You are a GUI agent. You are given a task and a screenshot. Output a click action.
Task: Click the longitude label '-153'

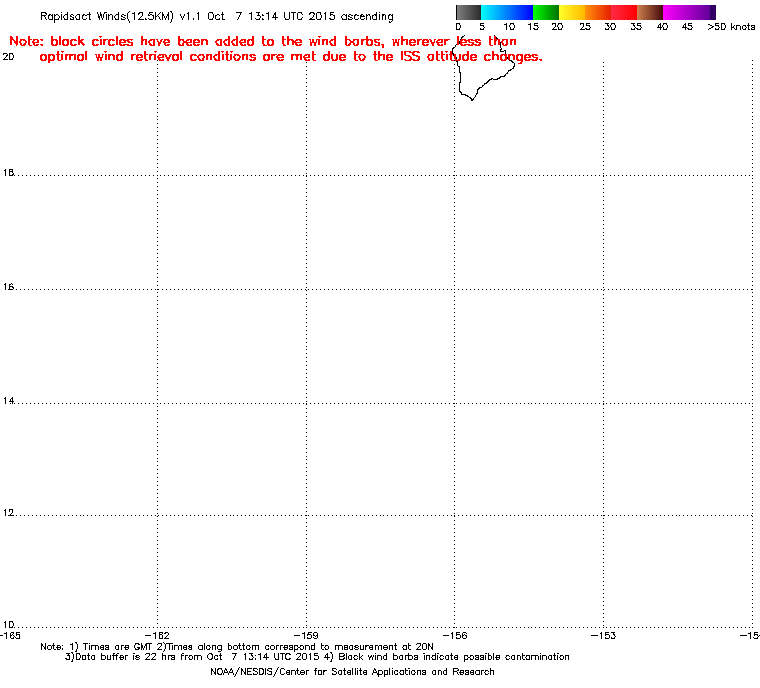pos(603,635)
